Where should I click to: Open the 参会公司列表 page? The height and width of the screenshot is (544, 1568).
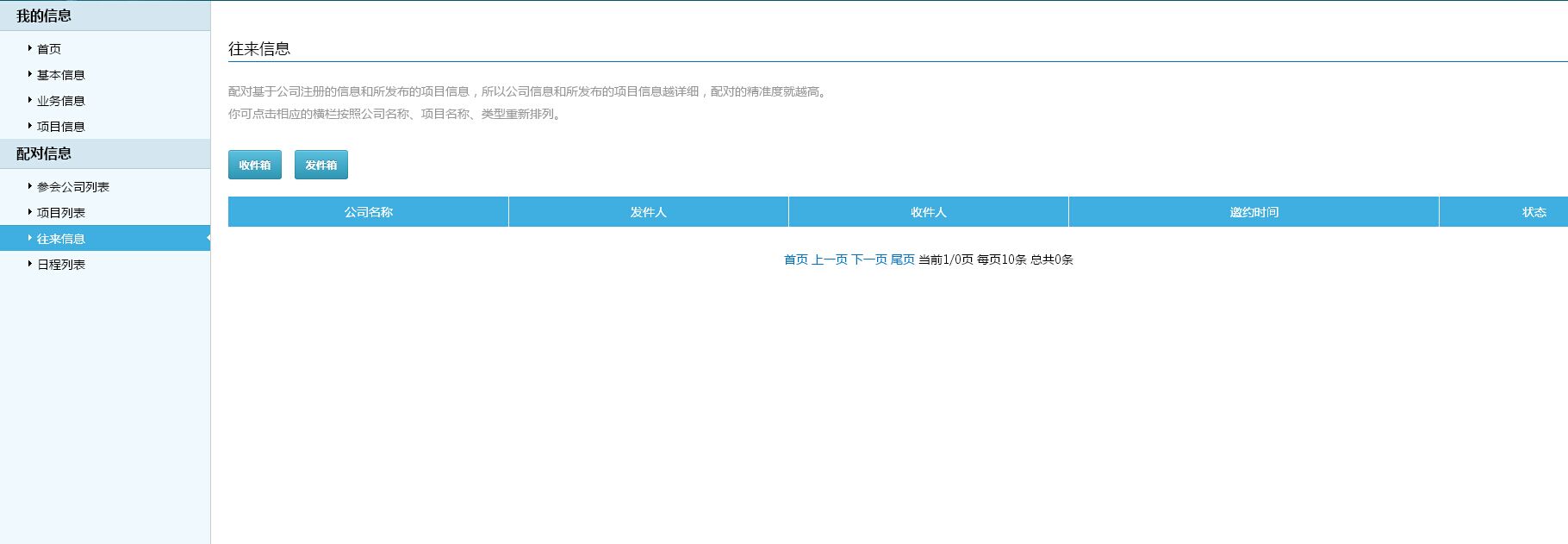[72, 187]
